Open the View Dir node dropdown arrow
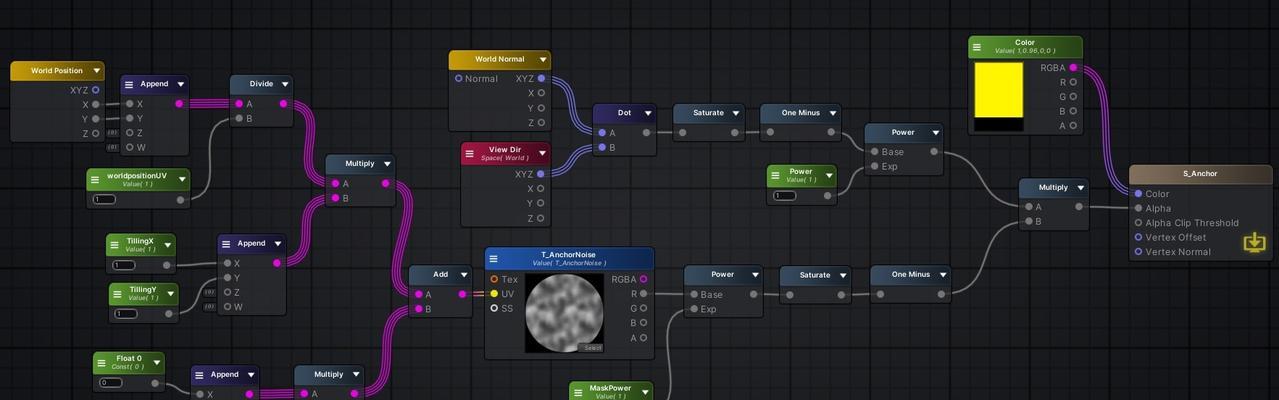Viewport: 1279px width, 400px height. [543, 153]
